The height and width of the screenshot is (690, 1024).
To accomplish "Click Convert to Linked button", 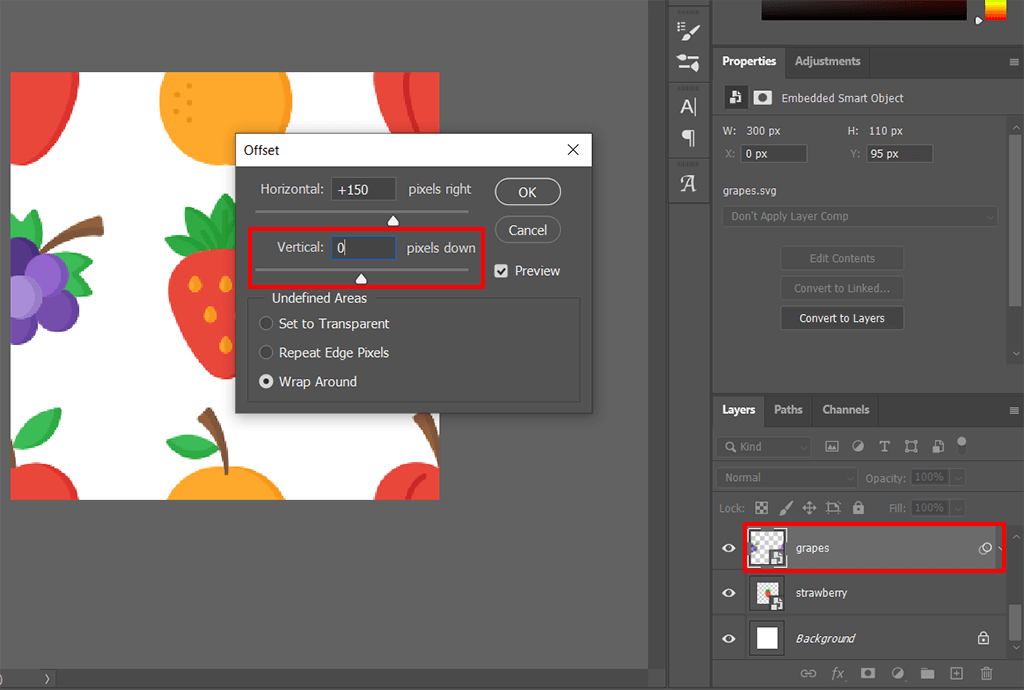I will click(x=842, y=288).
